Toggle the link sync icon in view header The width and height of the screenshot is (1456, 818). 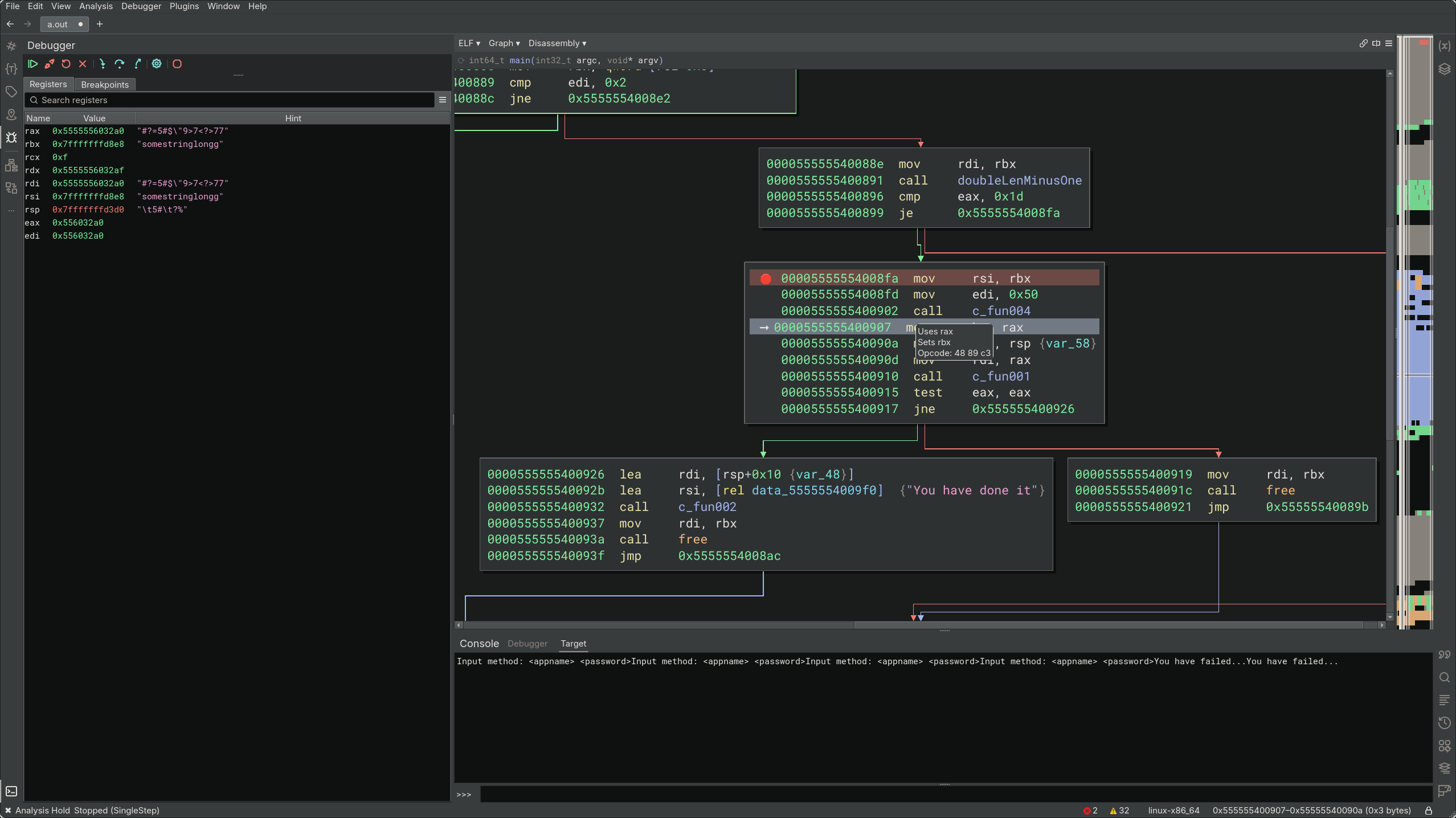1363,43
